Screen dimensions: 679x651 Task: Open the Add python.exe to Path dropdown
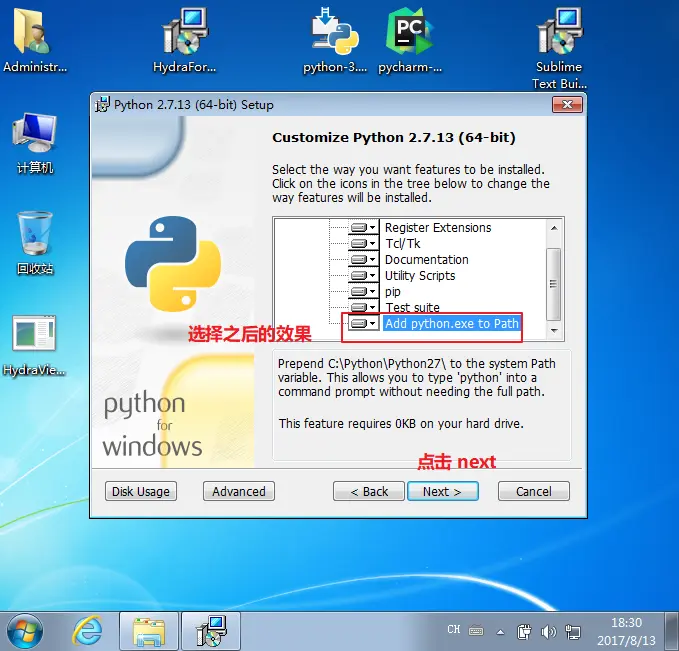pyautogui.click(x=364, y=324)
